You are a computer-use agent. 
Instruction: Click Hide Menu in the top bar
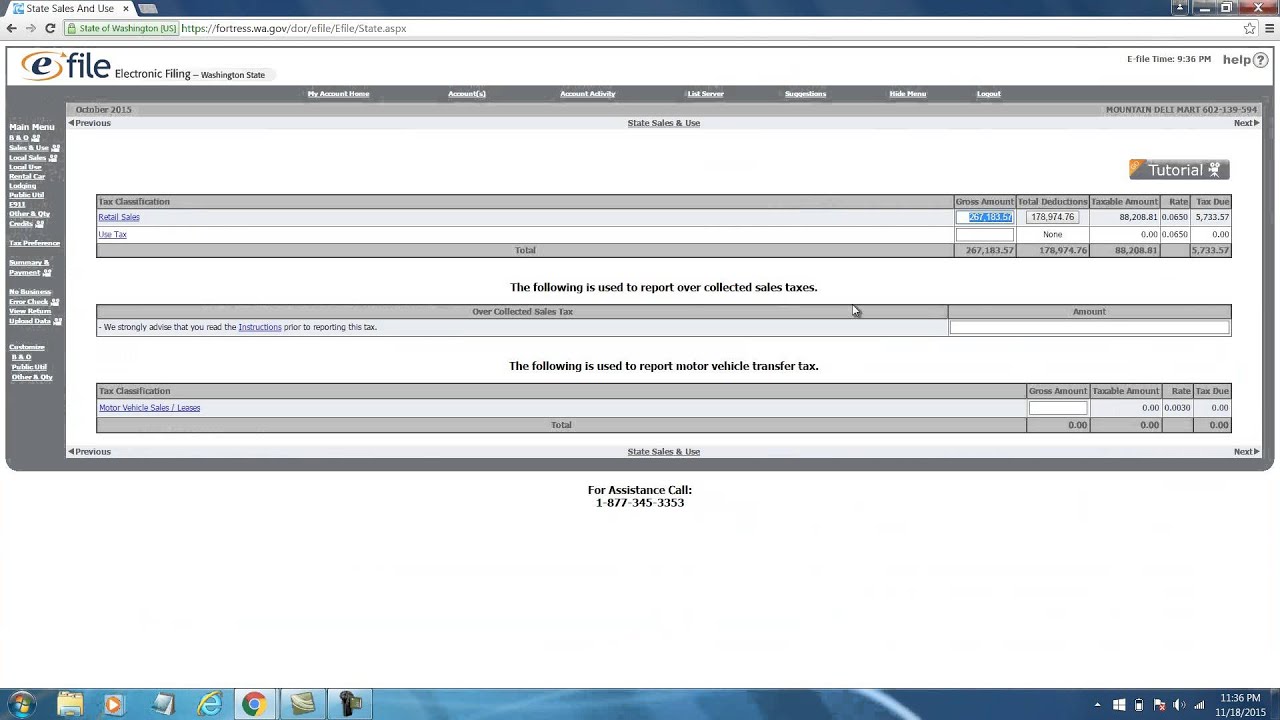click(908, 94)
